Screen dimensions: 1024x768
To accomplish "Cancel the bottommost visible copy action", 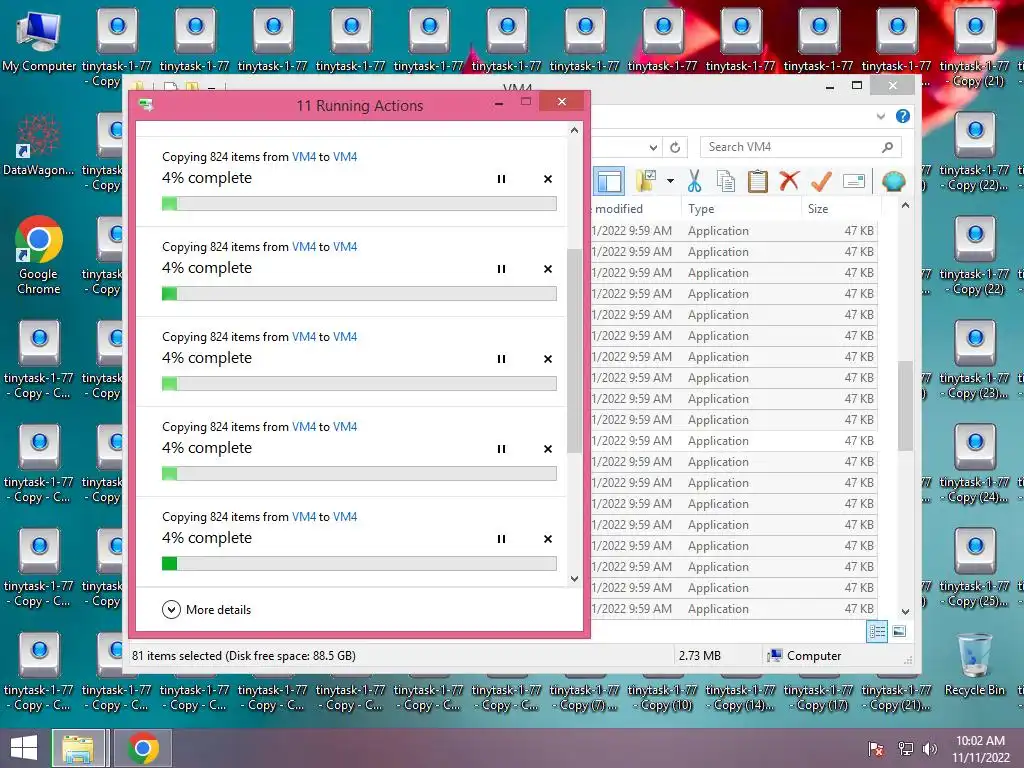I will click(548, 539).
